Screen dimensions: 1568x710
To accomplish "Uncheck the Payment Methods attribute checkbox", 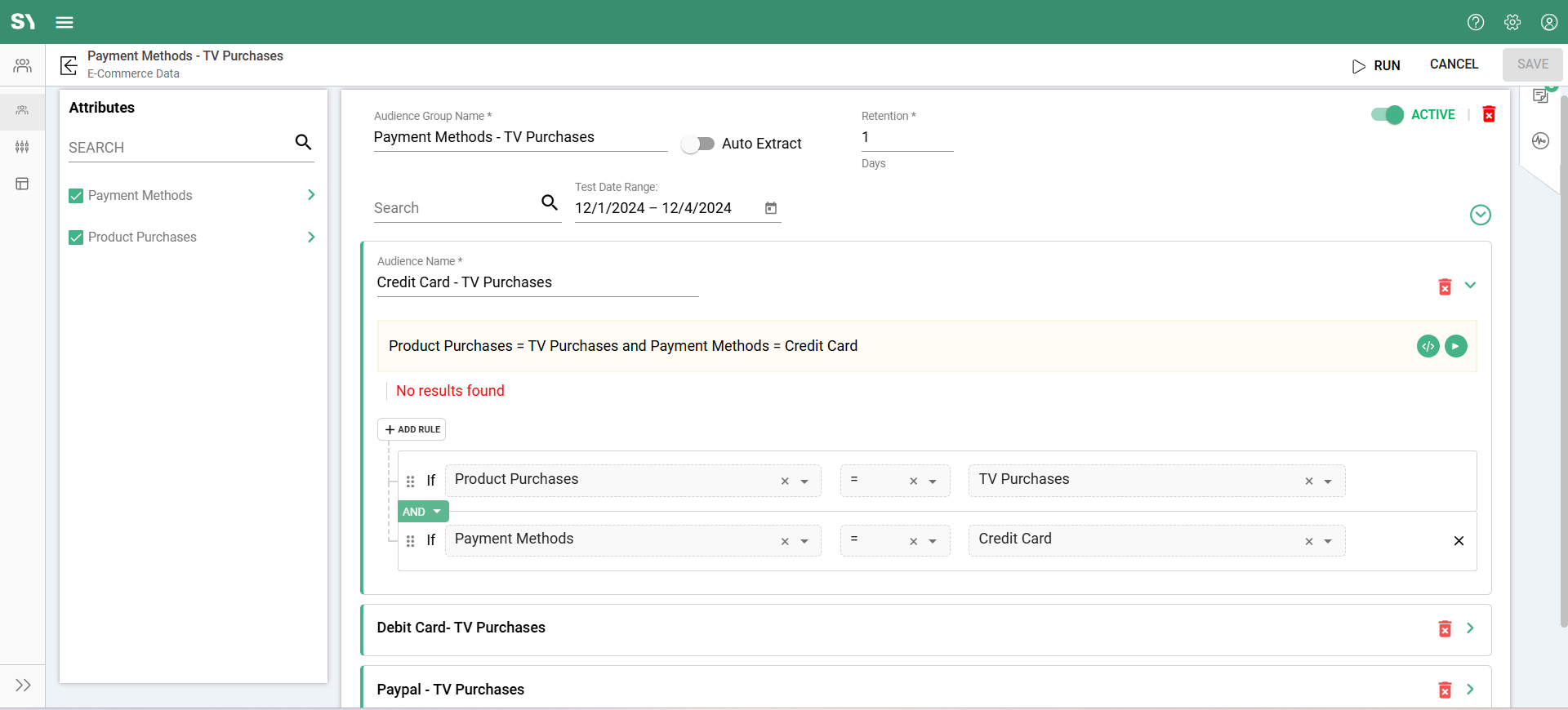I will pos(76,196).
